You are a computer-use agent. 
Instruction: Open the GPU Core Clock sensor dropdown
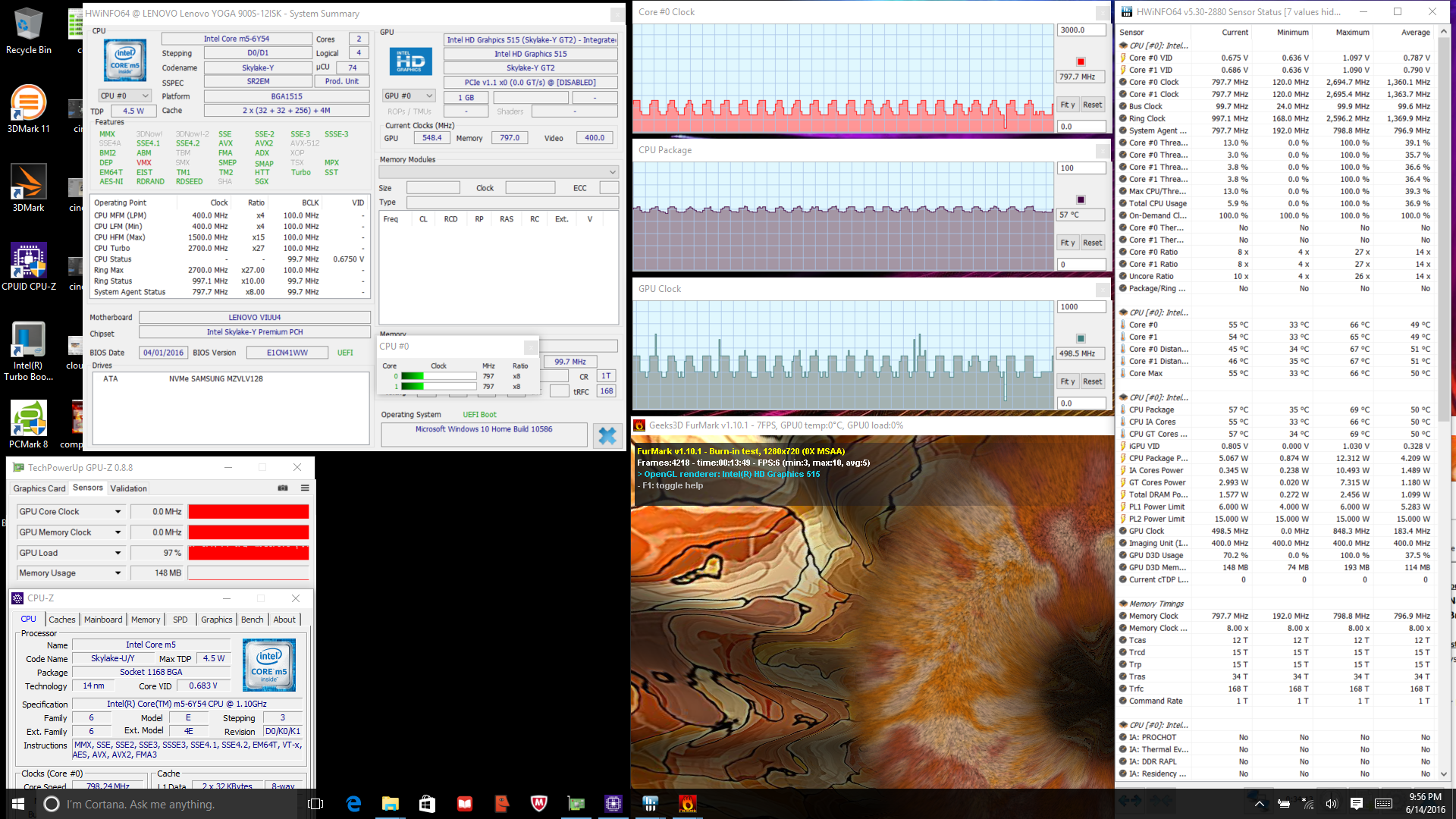118,512
